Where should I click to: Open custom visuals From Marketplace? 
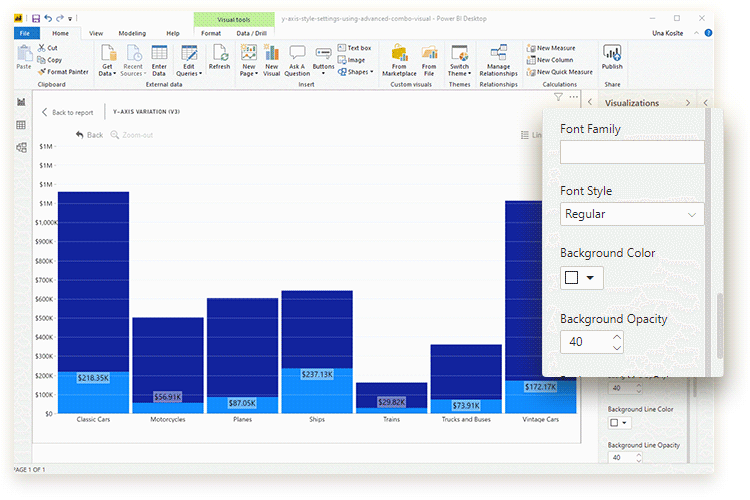click(x=399, y=60)
